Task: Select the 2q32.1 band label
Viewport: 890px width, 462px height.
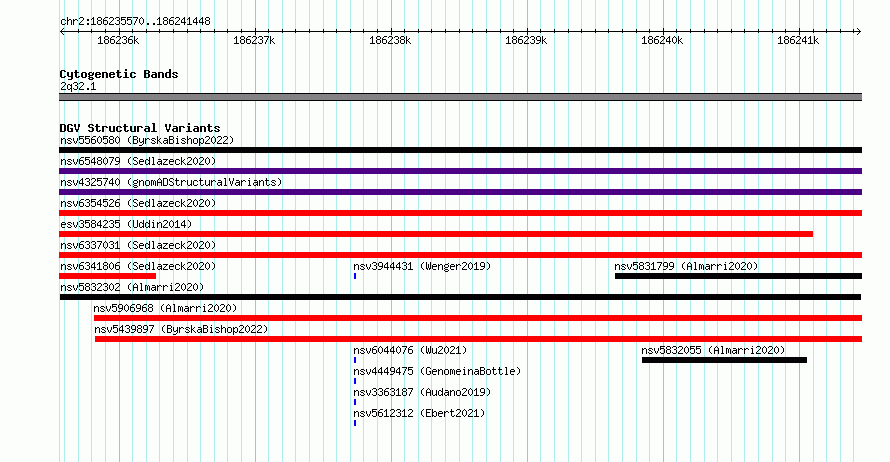Action: click(x=78, y=87)
